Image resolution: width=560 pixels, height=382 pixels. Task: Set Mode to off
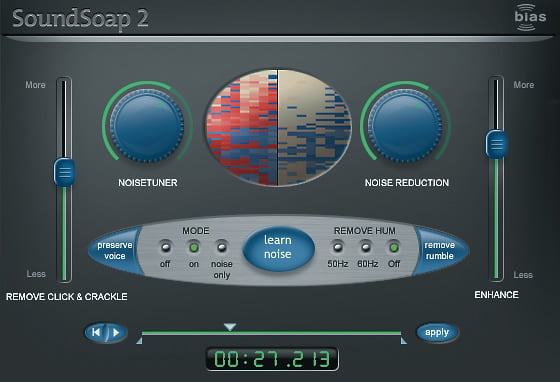[165, 247]
